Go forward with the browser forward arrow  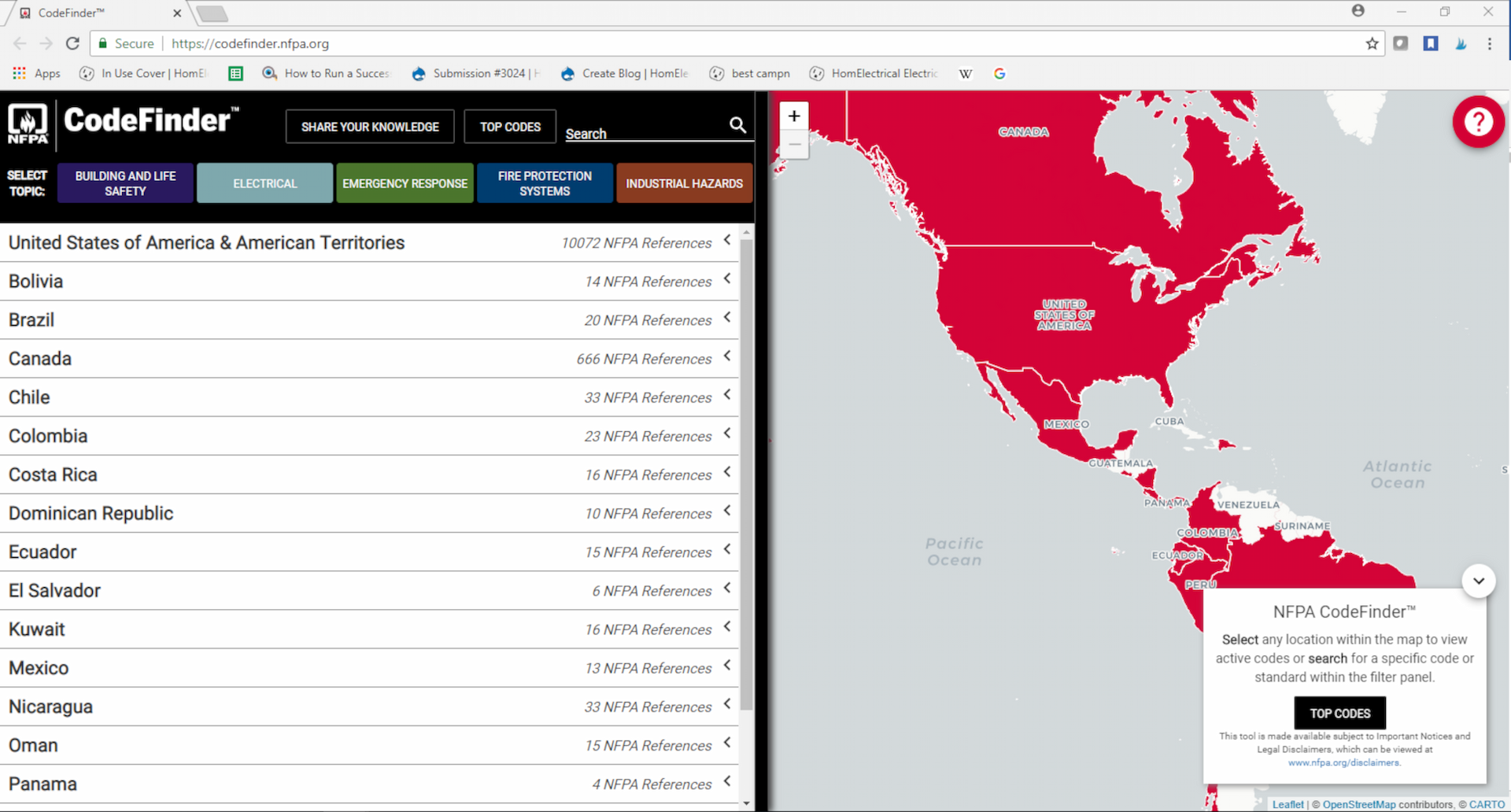coord(46,43)
